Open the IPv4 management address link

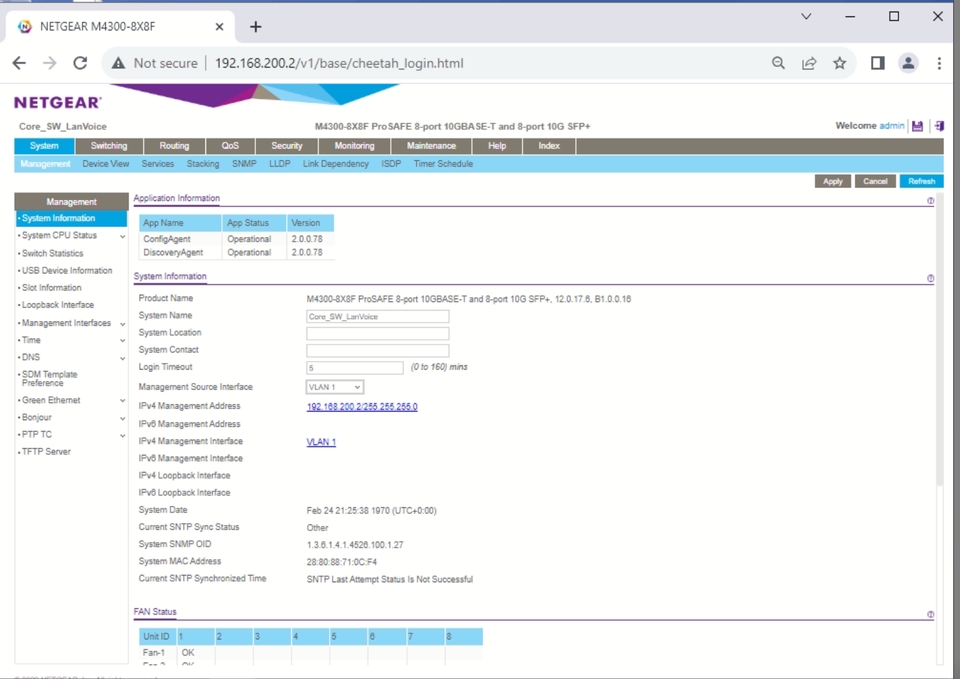point(362,407)
